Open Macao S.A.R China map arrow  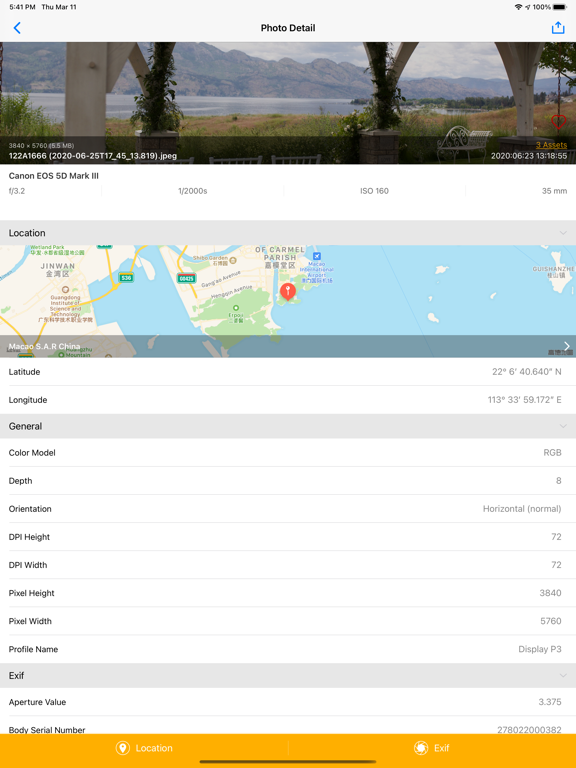coord(567,346)
